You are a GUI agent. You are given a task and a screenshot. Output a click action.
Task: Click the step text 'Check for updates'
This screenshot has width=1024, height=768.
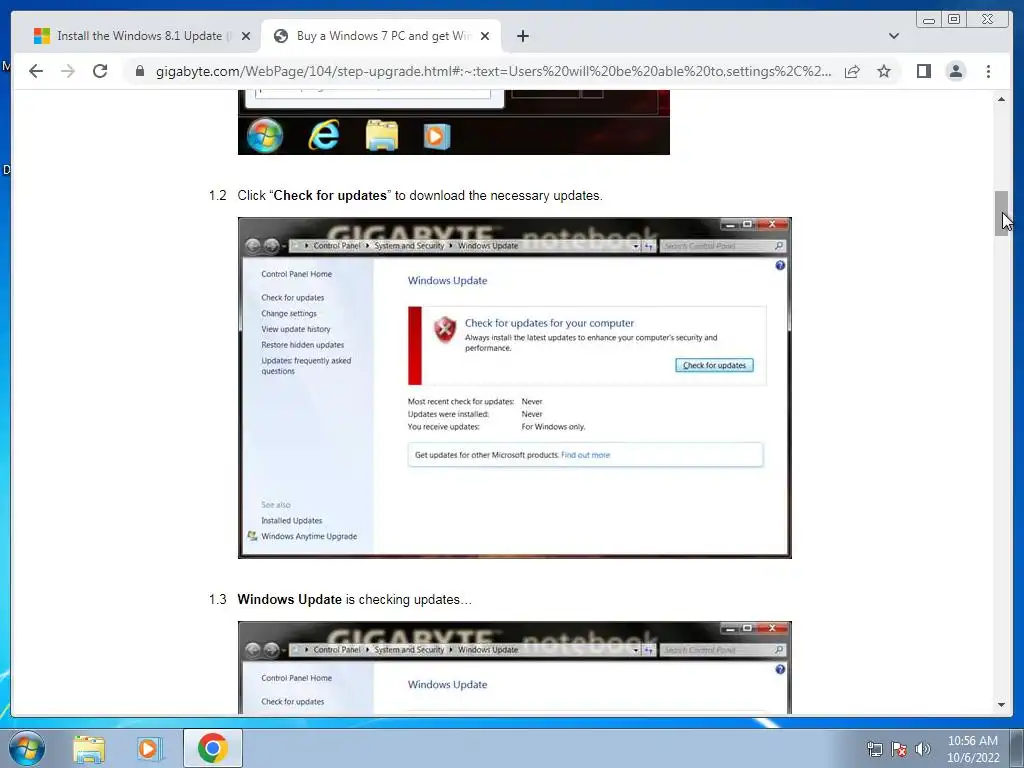(x=330, y=195)
